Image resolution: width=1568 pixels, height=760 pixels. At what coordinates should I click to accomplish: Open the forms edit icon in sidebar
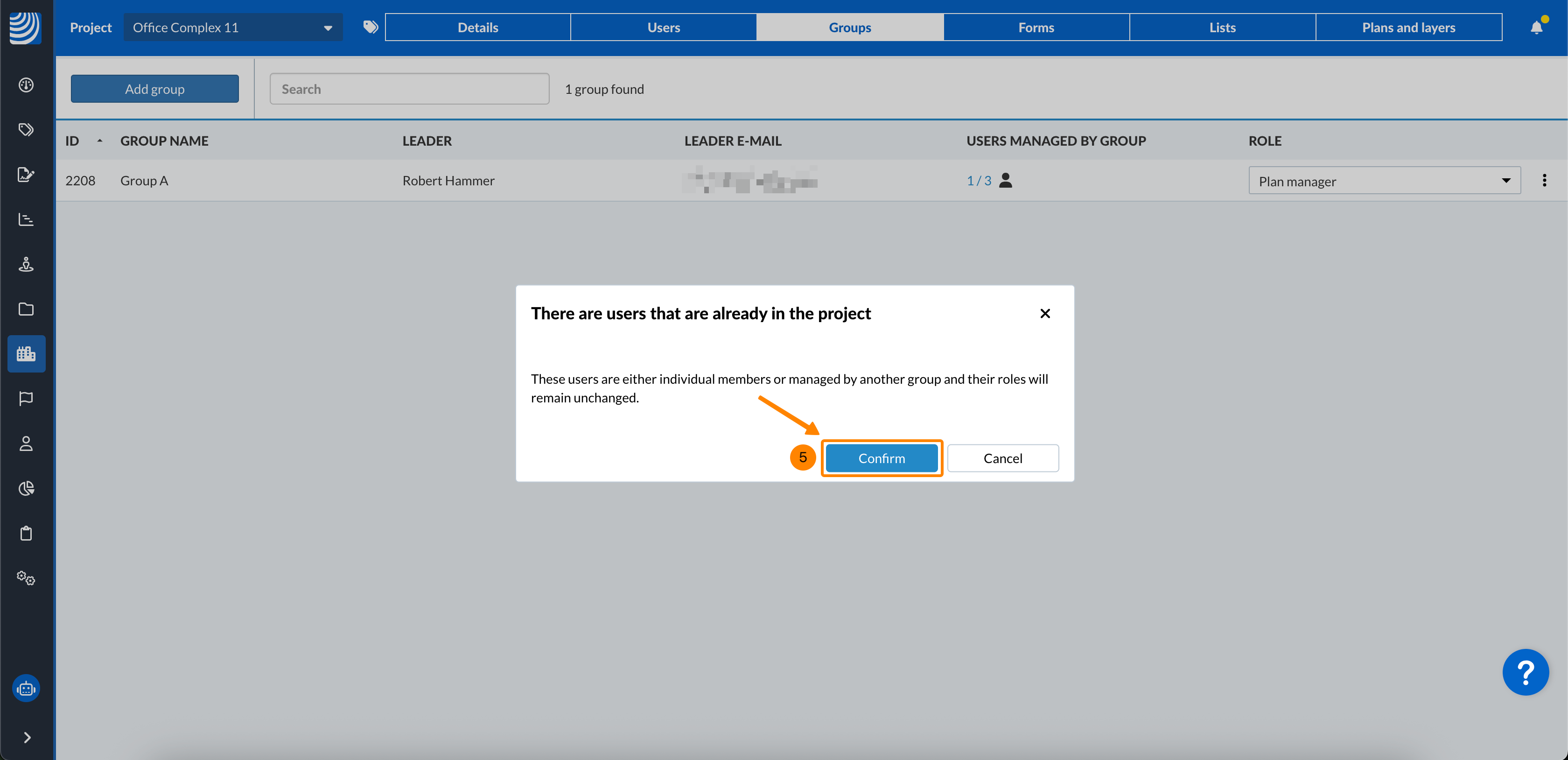point(26,175)
